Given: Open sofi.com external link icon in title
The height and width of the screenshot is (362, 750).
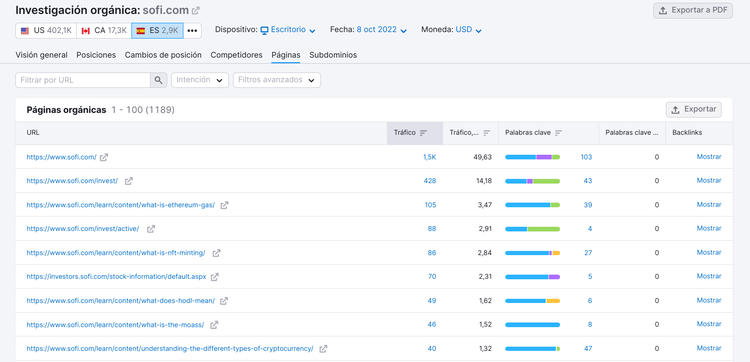Looking at the screenshot, I should click(196, 10).
